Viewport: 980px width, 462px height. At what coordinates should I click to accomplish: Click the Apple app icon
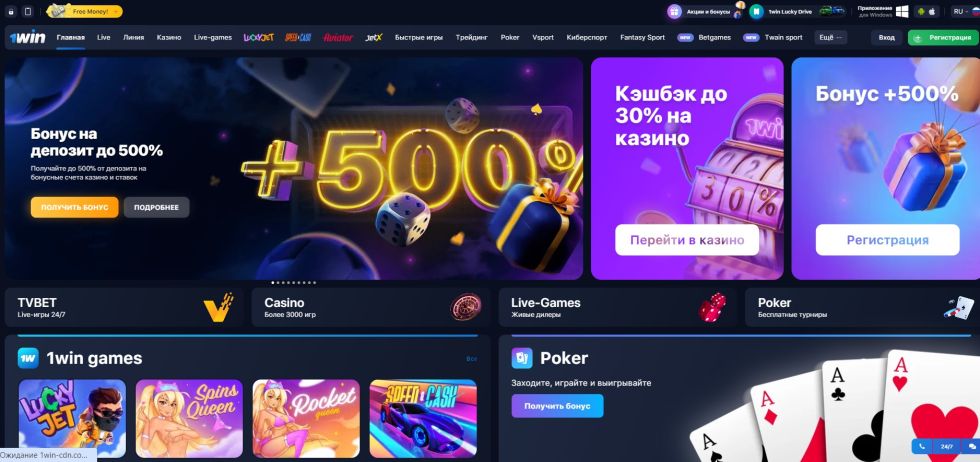pos(932,11)
